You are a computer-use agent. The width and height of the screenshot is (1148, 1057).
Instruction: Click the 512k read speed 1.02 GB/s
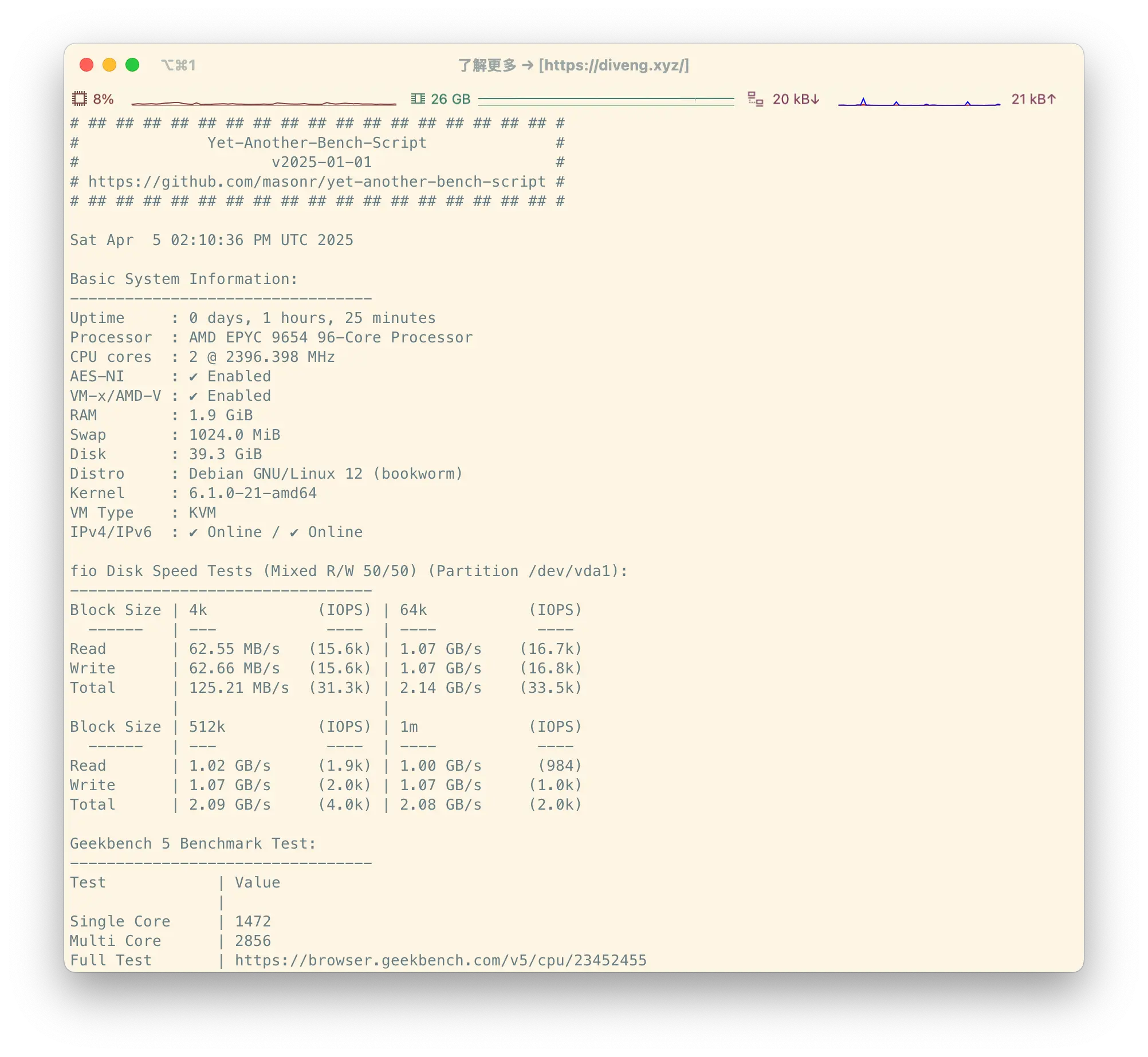[230, 766]
